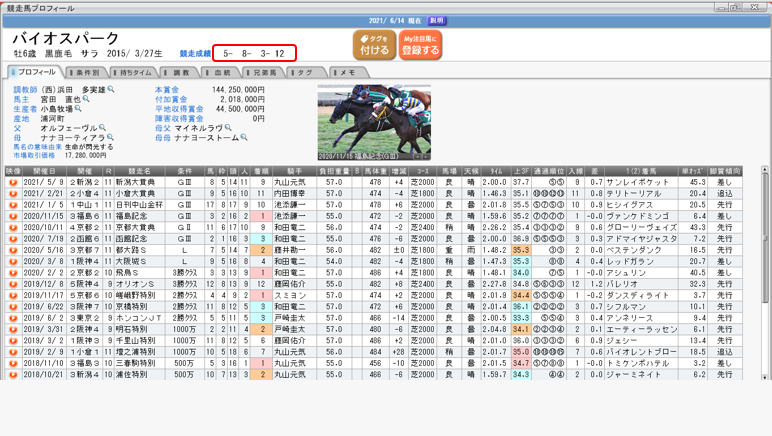Switch to the 条件別 tab
The image size is (772, 436).
87,73
